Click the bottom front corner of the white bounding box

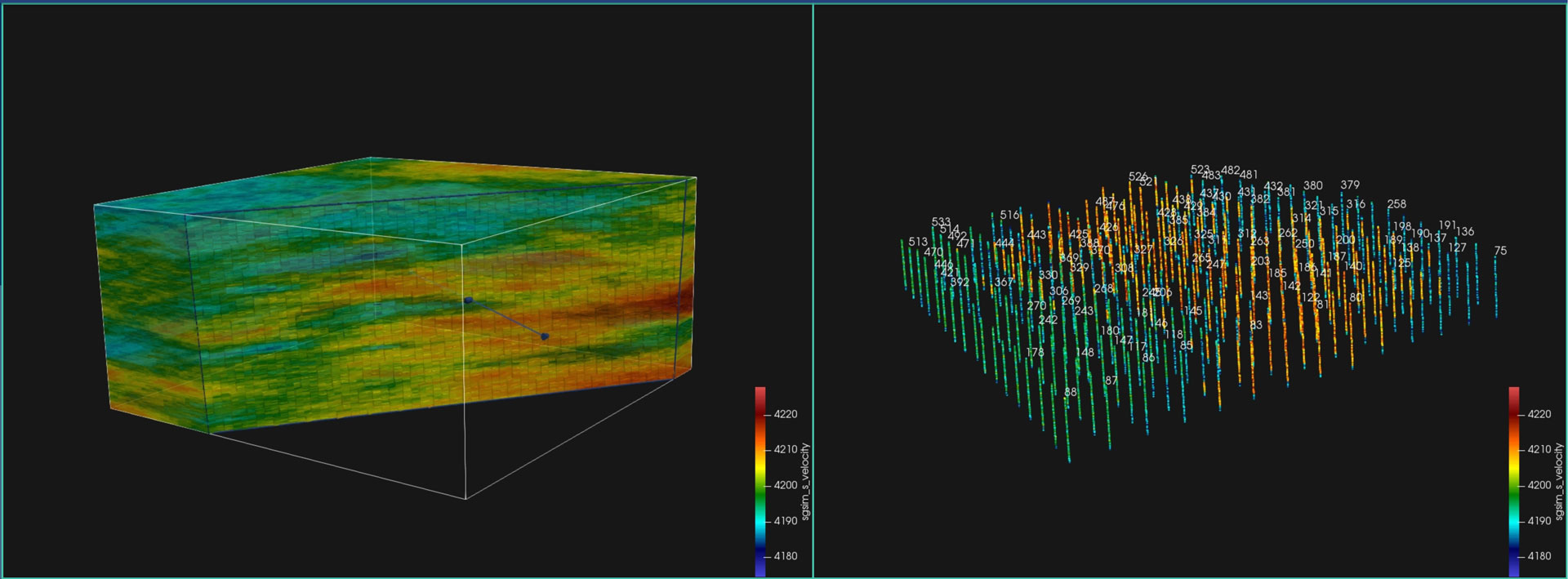[465, 499]
